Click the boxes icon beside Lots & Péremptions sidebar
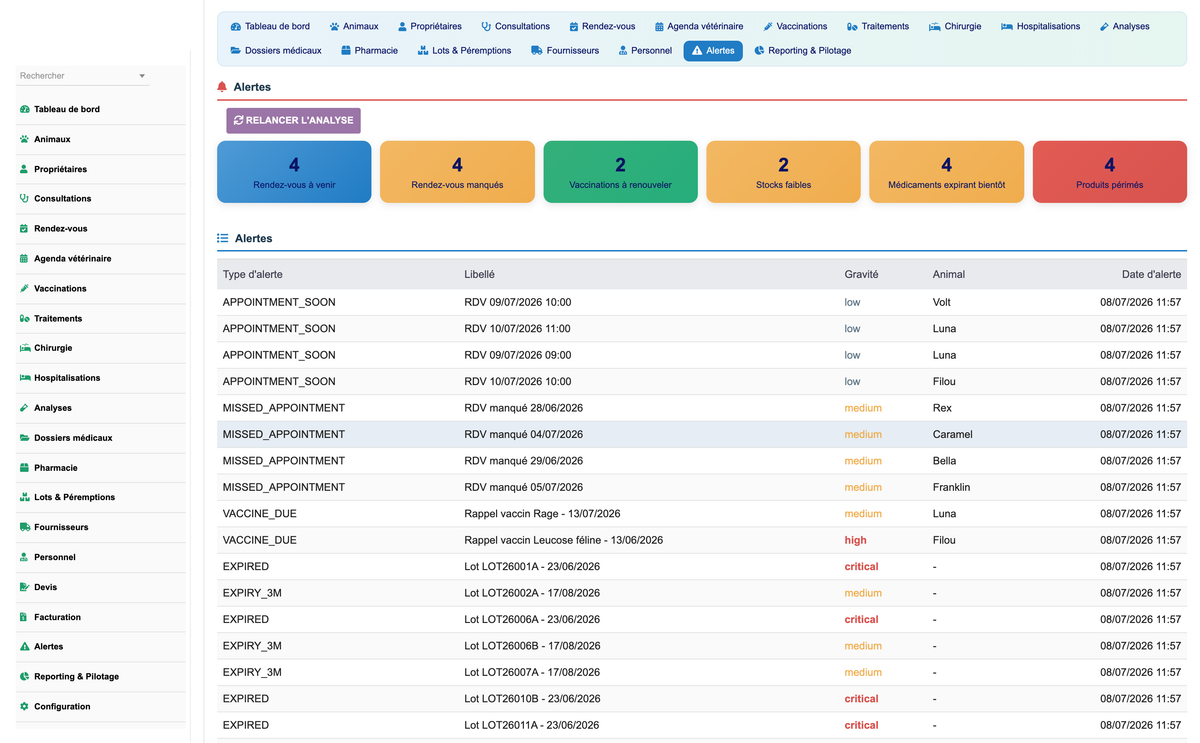The width and height of the screenshot is (1200, 743). [x=24, y=497]
